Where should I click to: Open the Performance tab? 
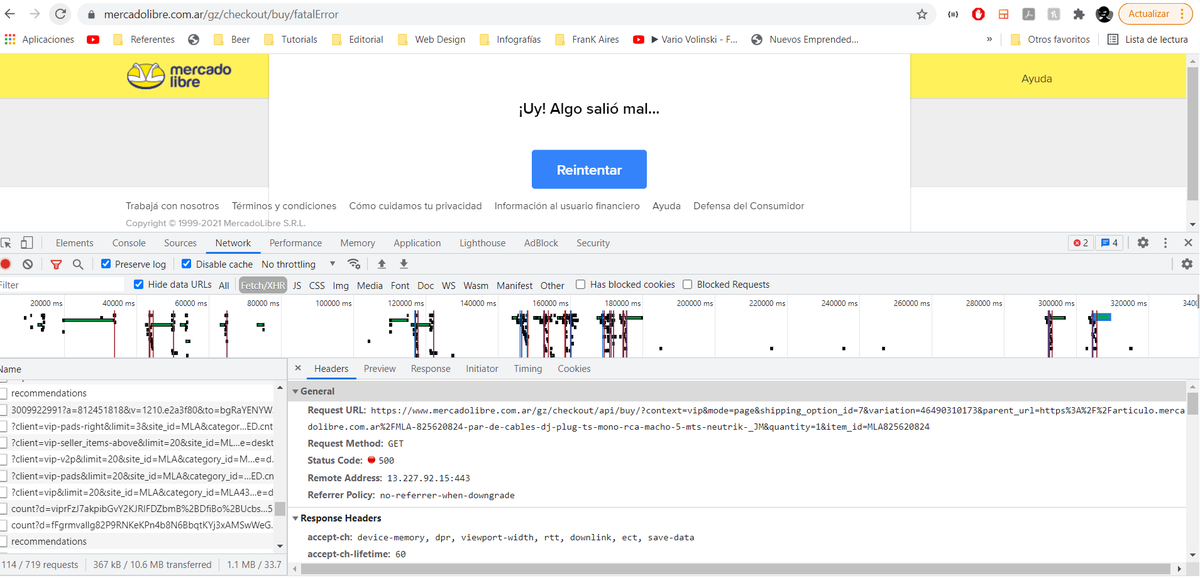tap(296, 243)
